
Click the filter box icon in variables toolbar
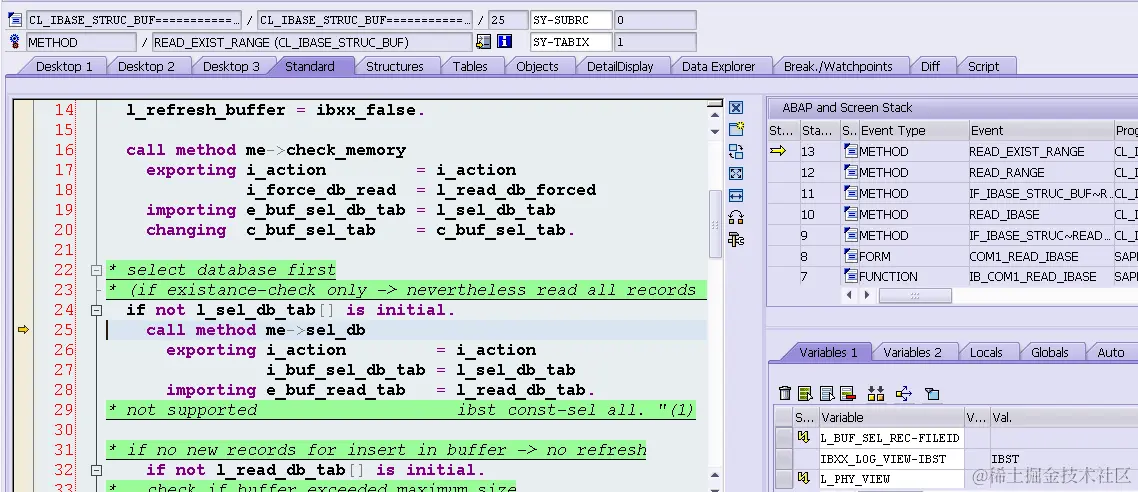pos(933,394)
